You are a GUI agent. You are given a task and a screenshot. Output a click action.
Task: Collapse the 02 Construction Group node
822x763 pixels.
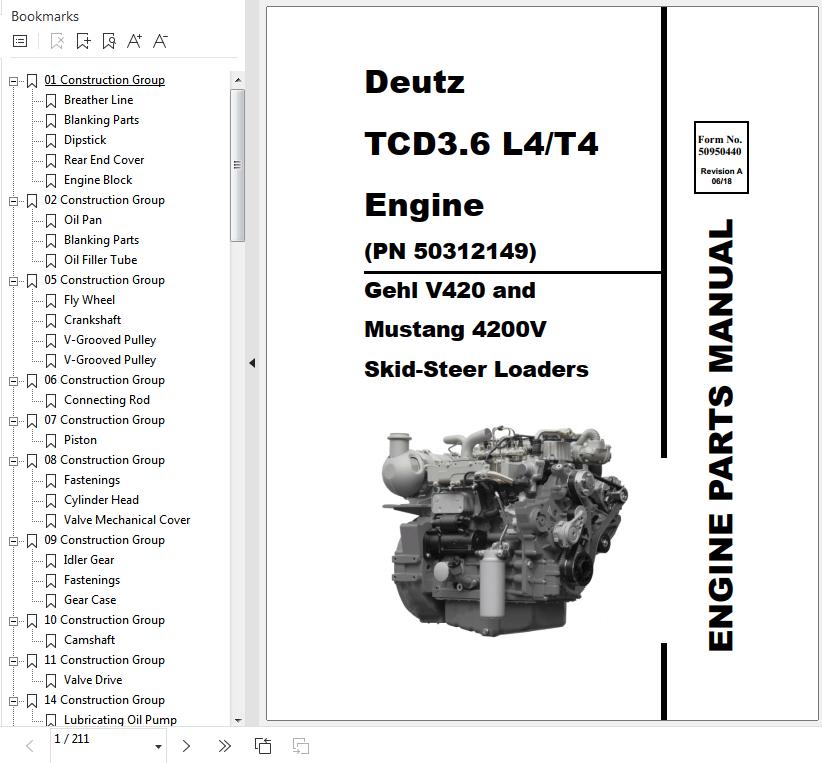[x=13, y=201]
